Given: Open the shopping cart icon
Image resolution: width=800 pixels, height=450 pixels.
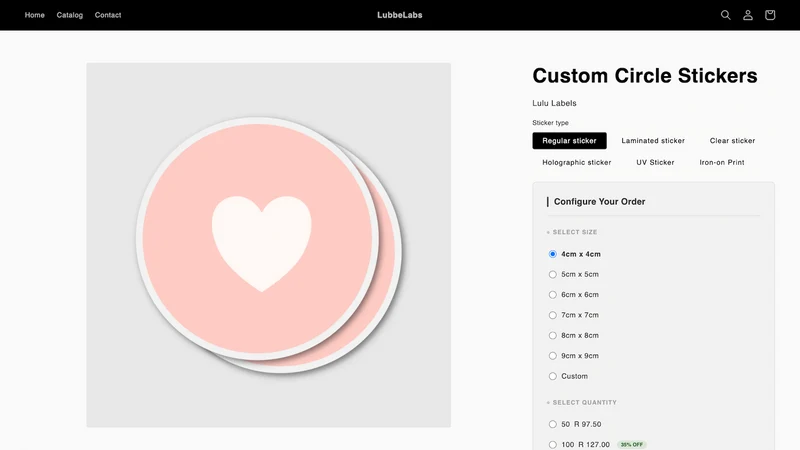Looking at the screenshot, I should pyautogui.click(x=770, y=15).
